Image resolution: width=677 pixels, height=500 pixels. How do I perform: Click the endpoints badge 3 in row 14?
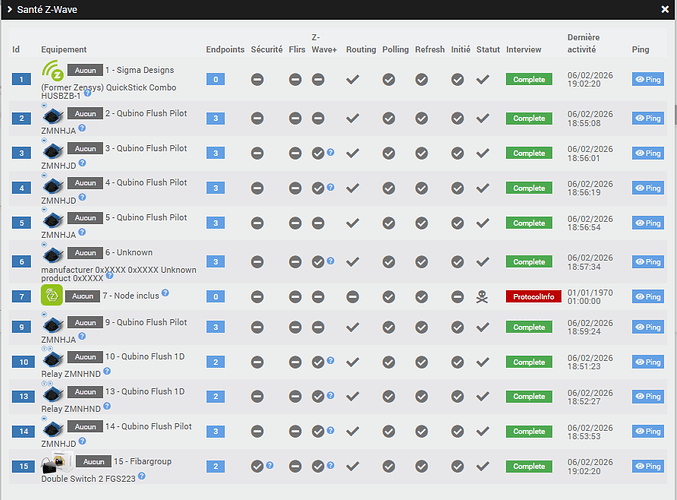(215, 431)
